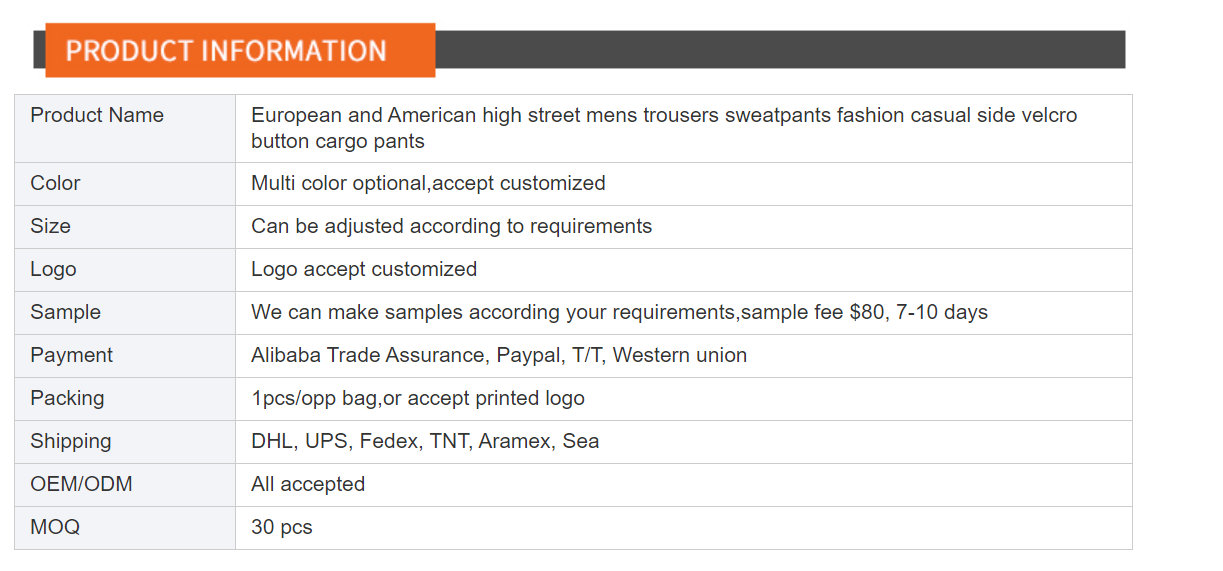Image resolution: width=1223 pixels, height=571 pixels.
Task: Click the product name description text
Action: click(x=664, y=128)
